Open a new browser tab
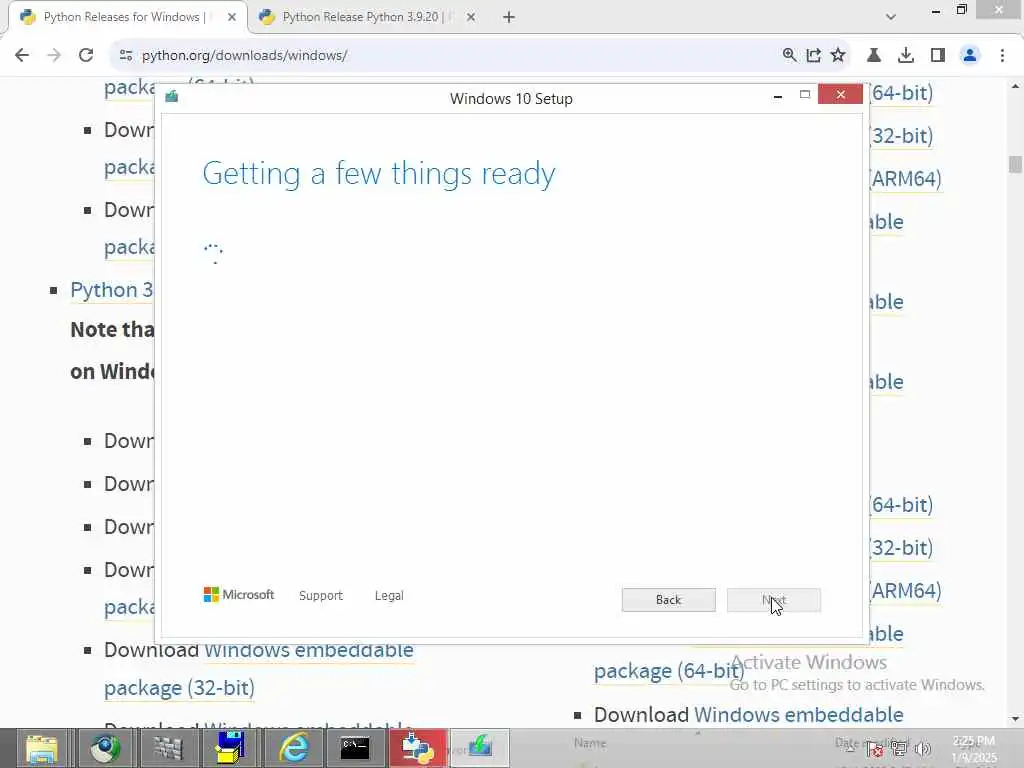Screen dimensions: 1024x768 tap(509, 18)
